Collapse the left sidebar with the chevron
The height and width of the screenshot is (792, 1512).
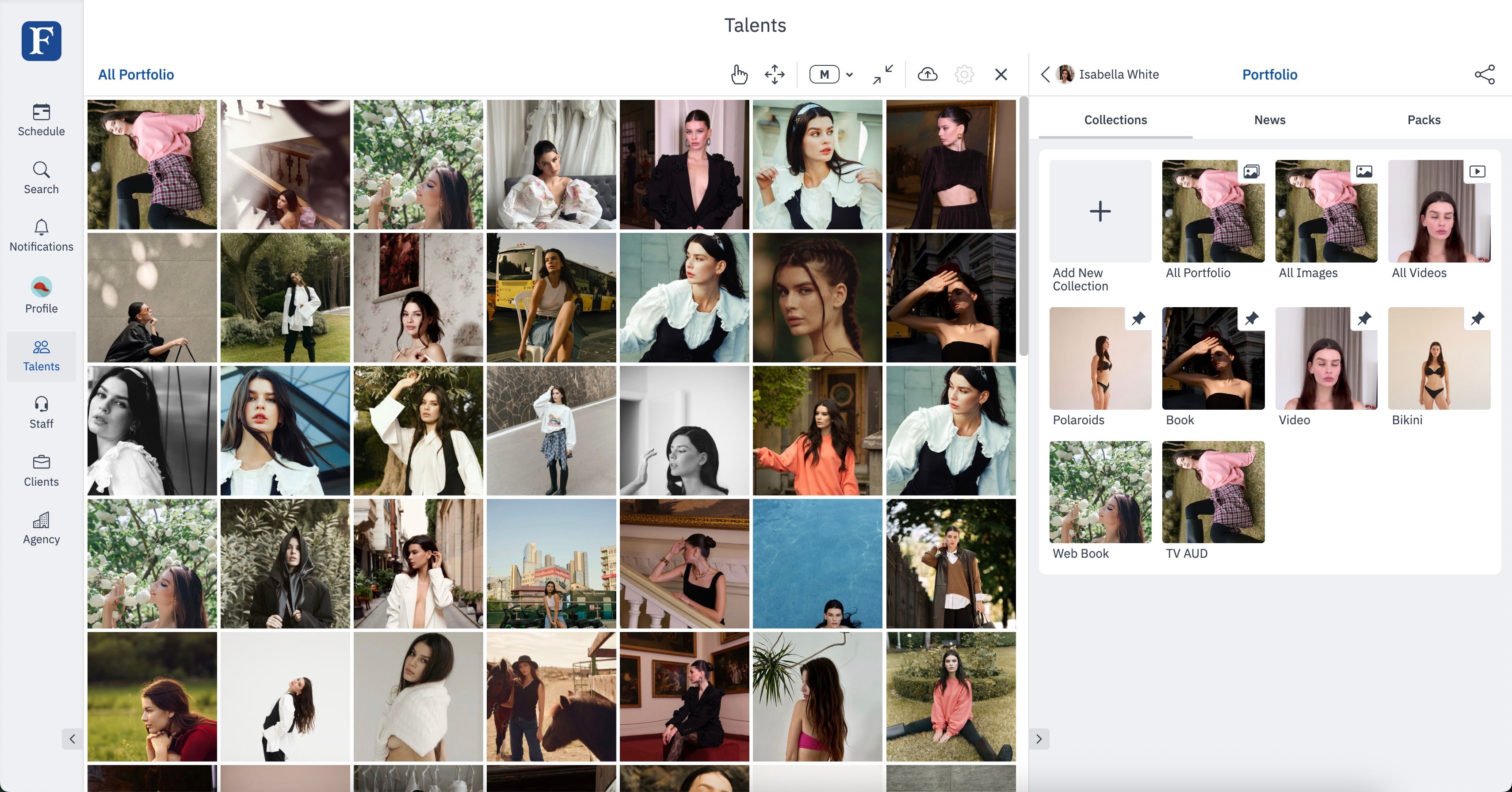tap(72, 739)
